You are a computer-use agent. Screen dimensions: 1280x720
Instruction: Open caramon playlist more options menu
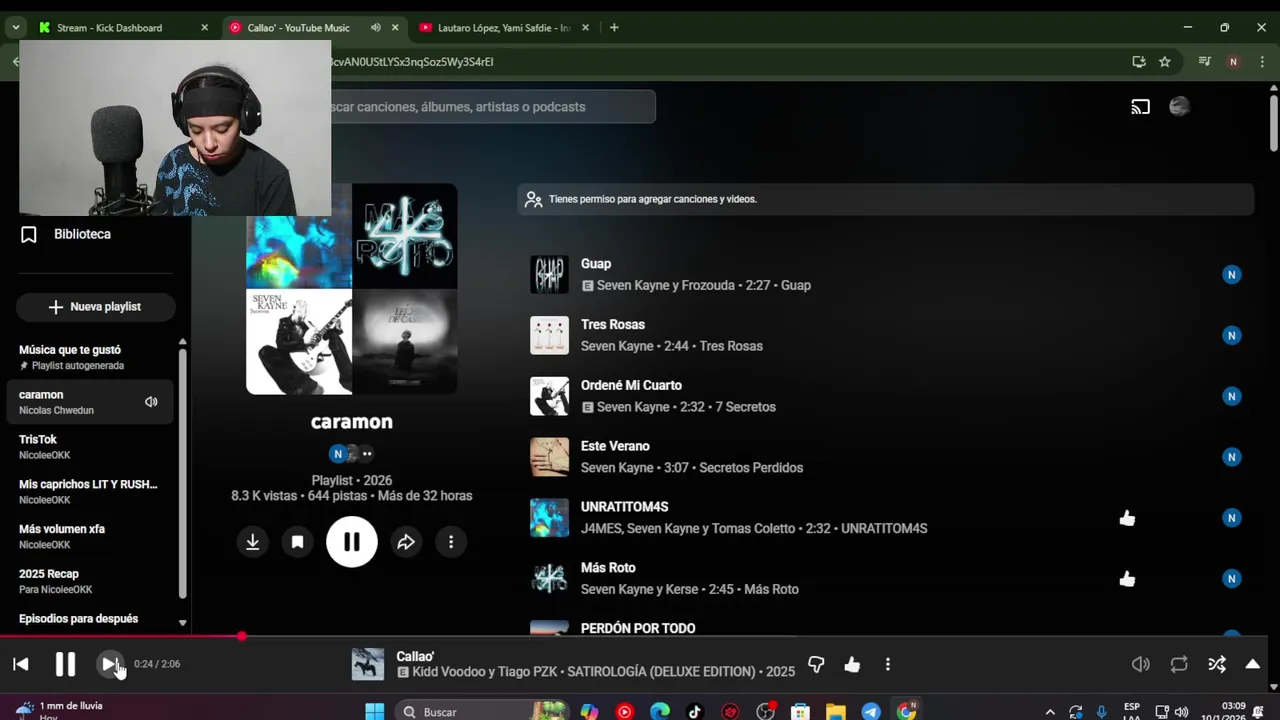point(451,542)
